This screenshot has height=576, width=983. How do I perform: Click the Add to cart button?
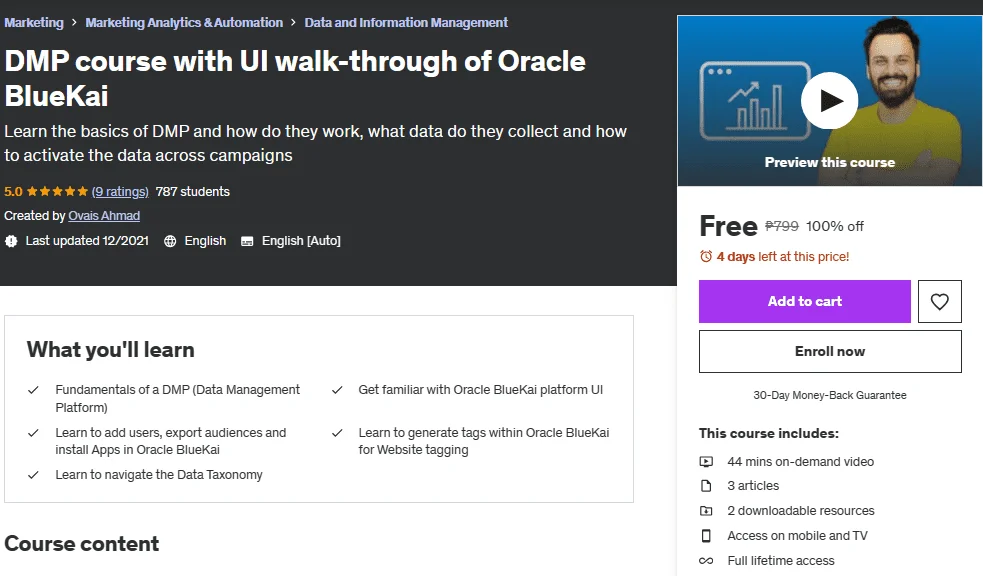(x=804, y=301)
